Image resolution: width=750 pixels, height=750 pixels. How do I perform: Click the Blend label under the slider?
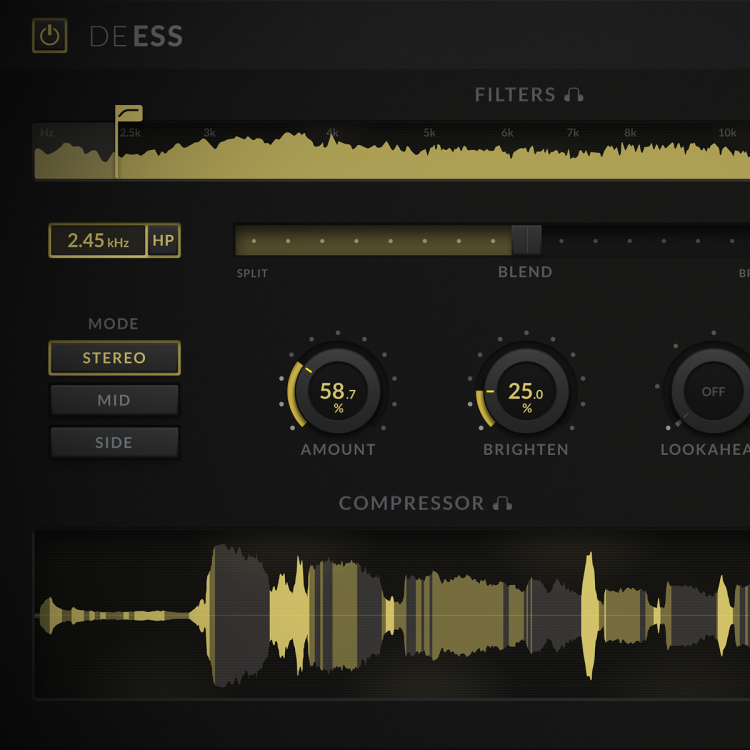coord(525,272)
